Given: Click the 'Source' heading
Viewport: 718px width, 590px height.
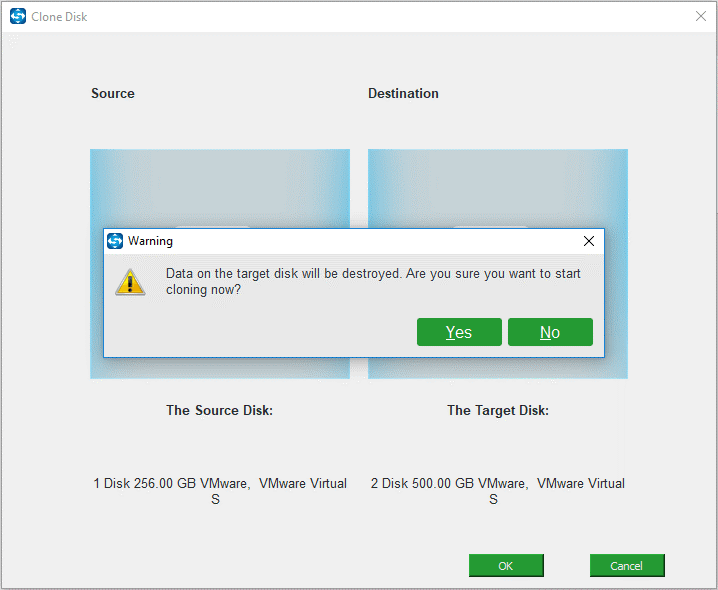Looking at the screenshot, I should (x=113, y=93).
